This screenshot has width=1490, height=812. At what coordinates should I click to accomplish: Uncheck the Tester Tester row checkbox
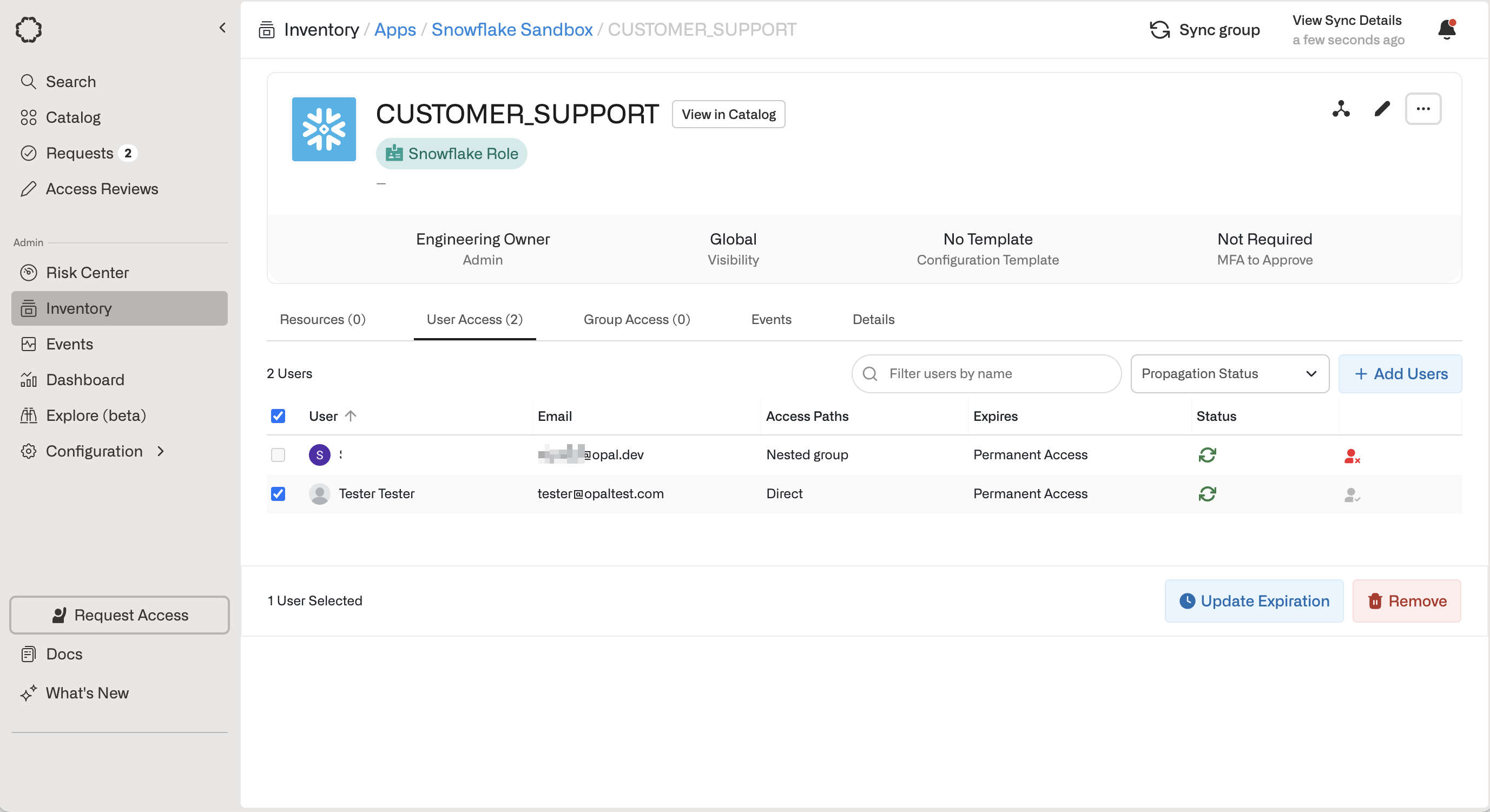278,494
